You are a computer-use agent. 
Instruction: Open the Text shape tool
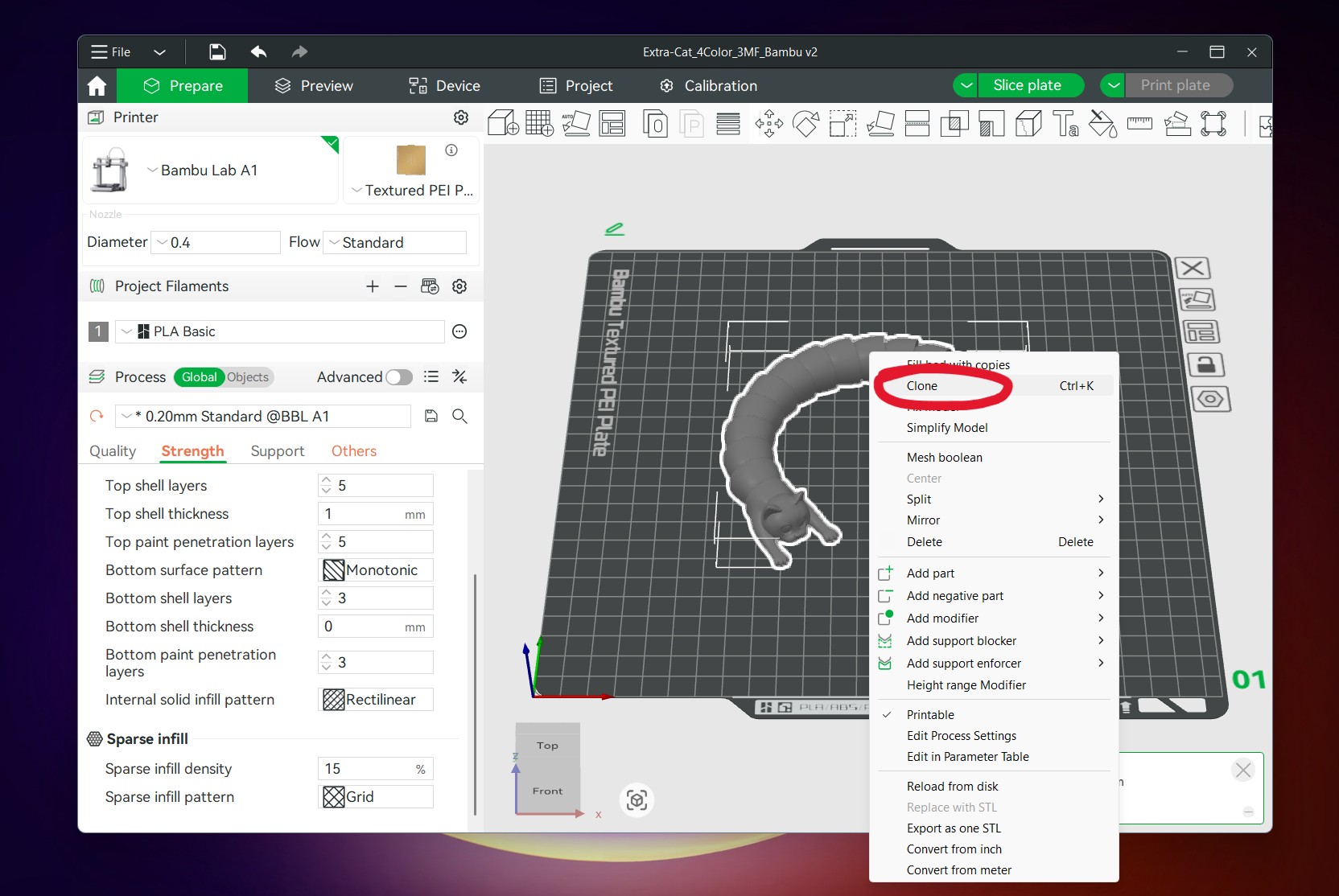coord(1065,124)
